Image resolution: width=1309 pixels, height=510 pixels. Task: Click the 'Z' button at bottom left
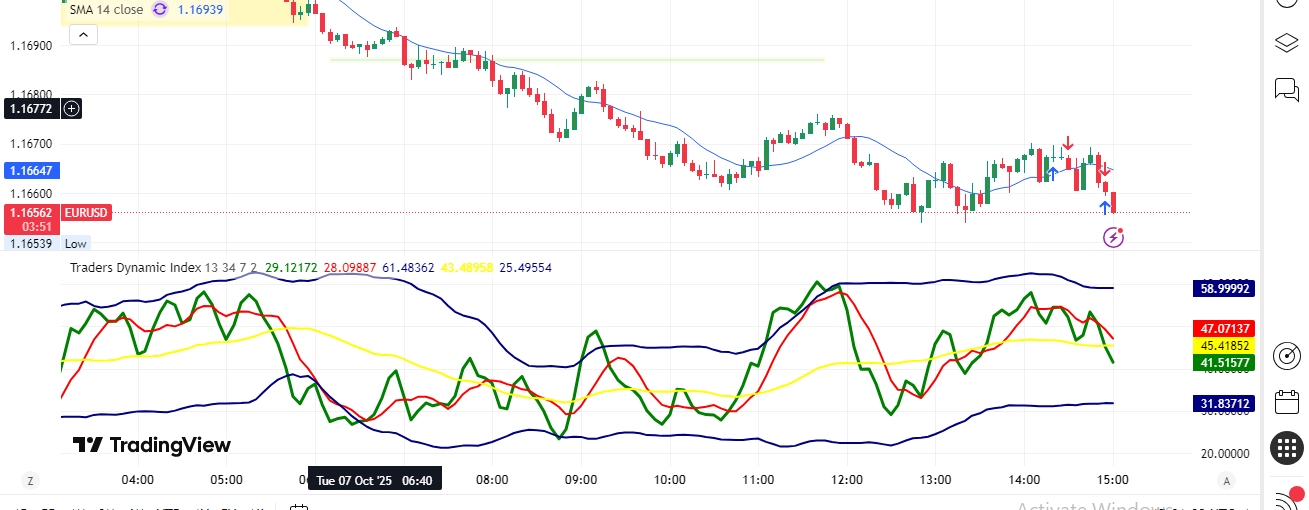click(31, 481)
